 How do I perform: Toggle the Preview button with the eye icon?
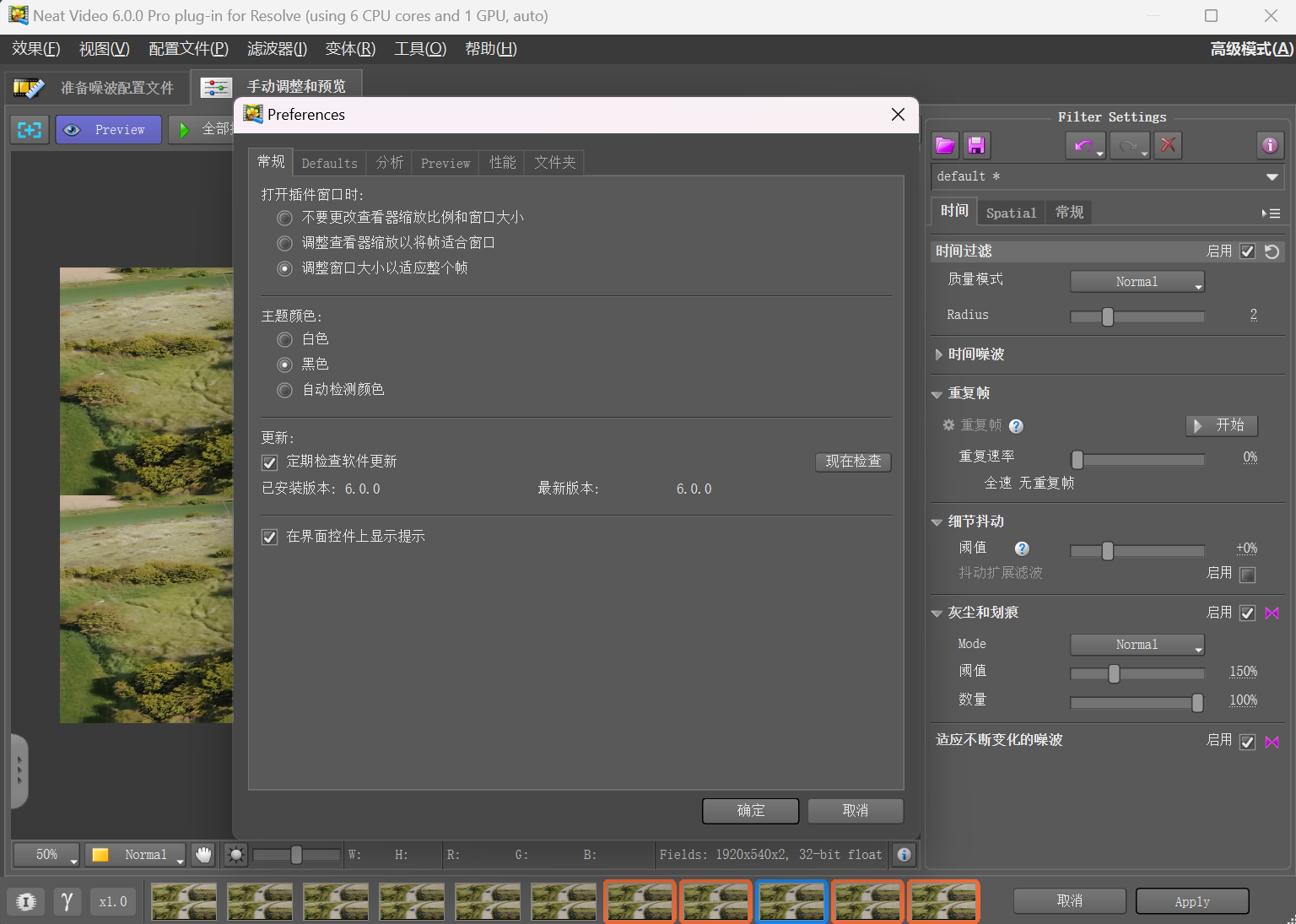tap(109, 130)
